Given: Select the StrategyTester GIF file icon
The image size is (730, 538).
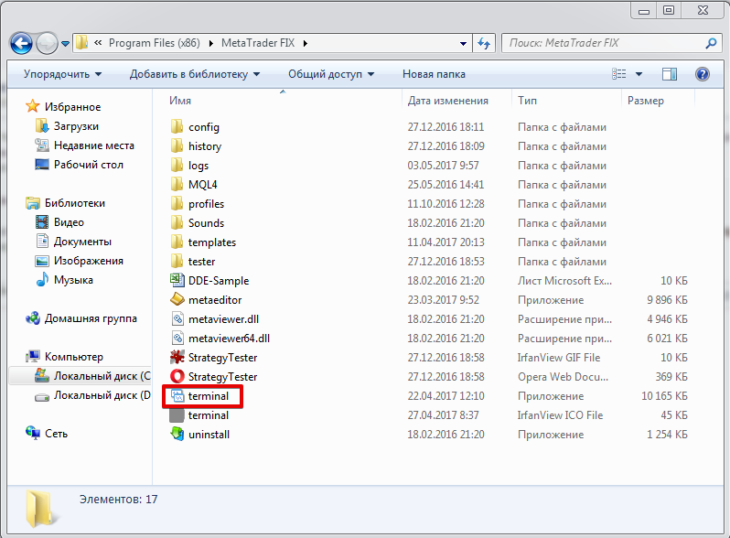Looking at the screenshot, I should pos(177,357).
